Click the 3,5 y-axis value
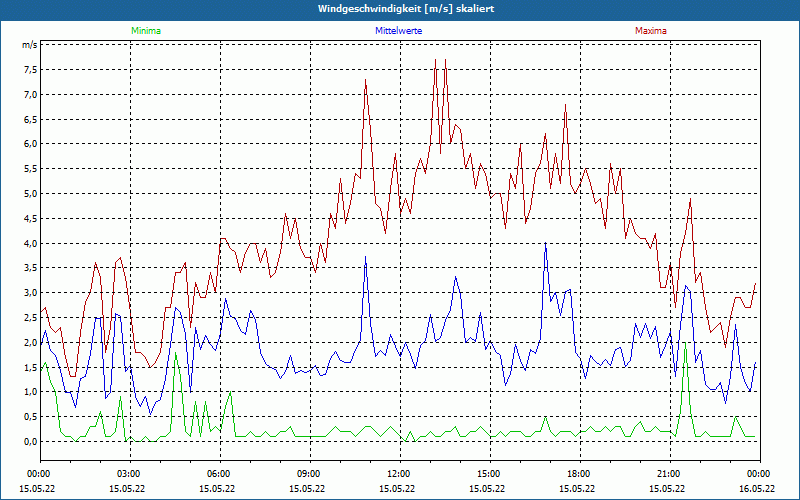The height and width of the screenshot is (500, 800). (31, 268)
